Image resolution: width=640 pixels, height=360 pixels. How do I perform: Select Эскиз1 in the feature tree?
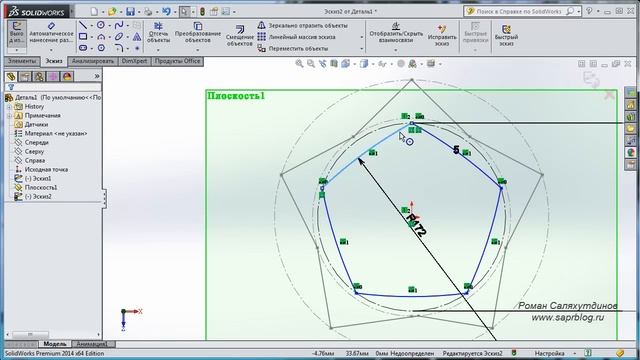tap(33, 178)
